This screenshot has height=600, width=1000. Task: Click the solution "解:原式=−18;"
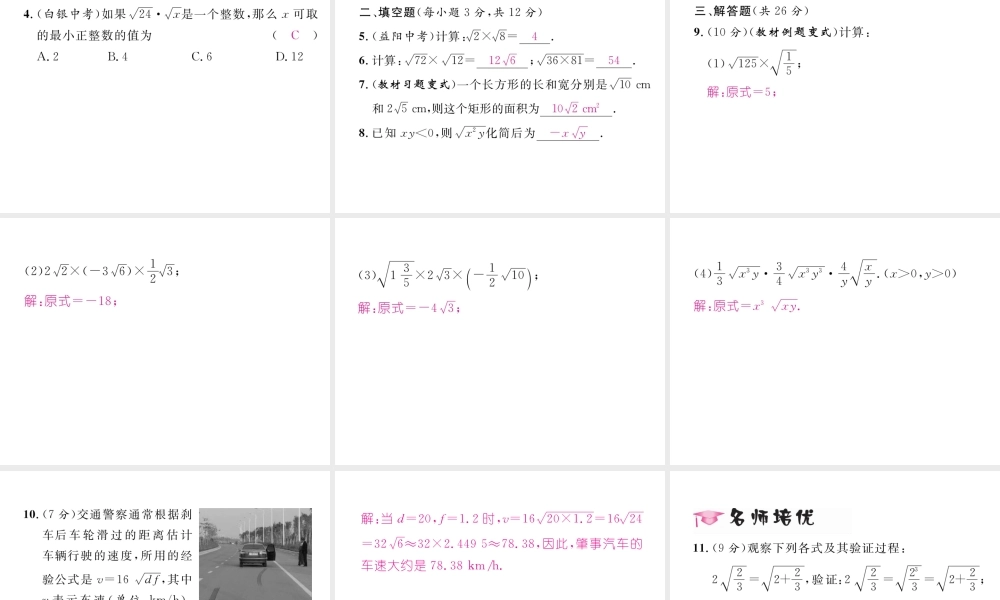click(71, 301)
